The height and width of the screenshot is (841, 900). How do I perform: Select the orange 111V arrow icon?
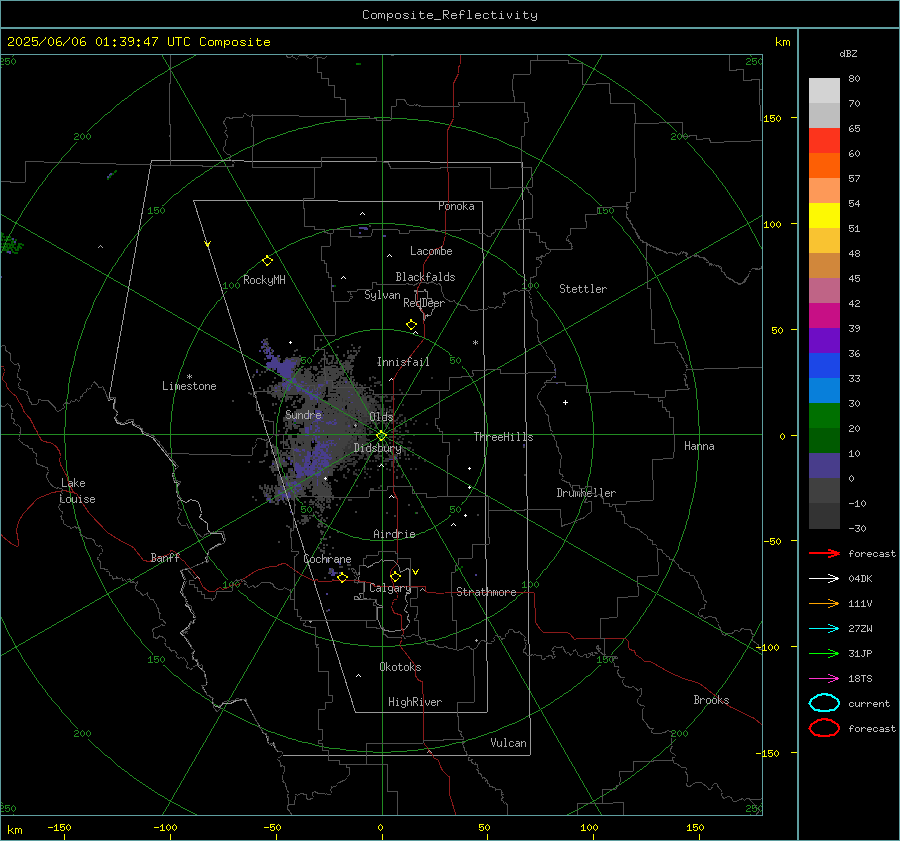[824, 603]
